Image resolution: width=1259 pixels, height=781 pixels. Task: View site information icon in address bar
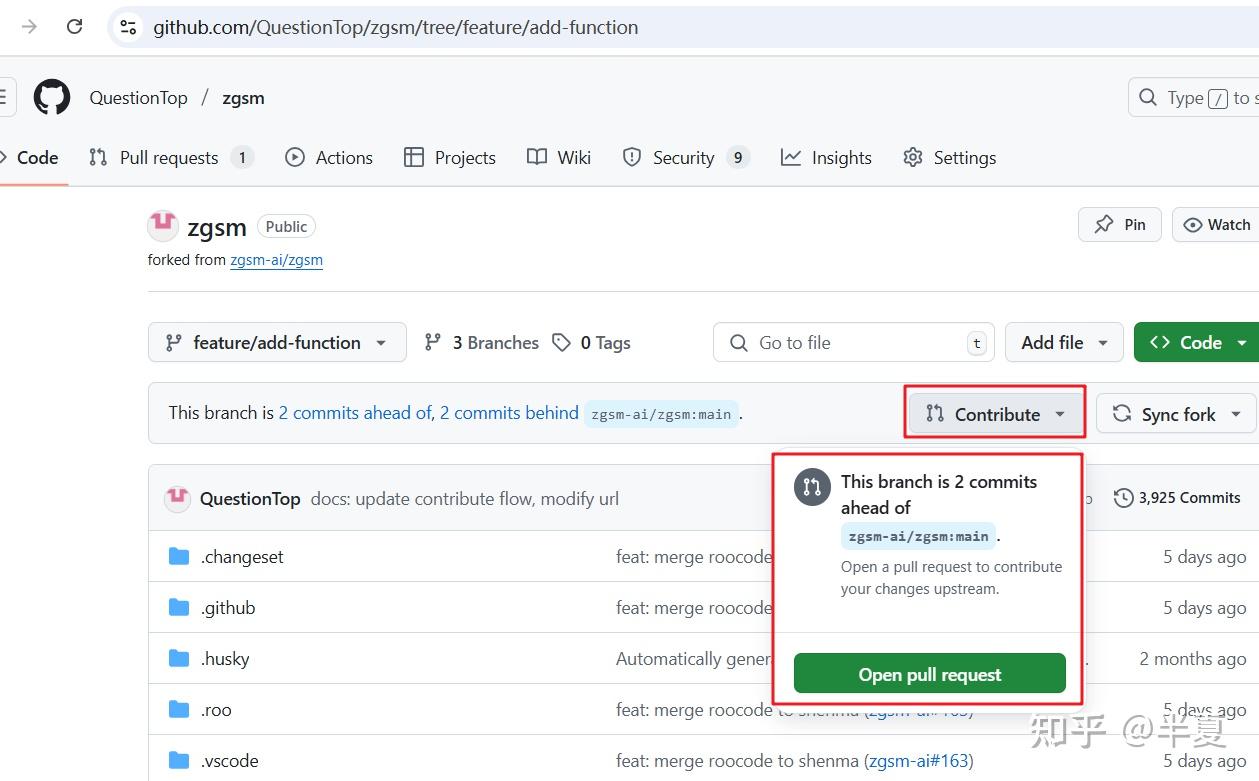pos(128,27)
